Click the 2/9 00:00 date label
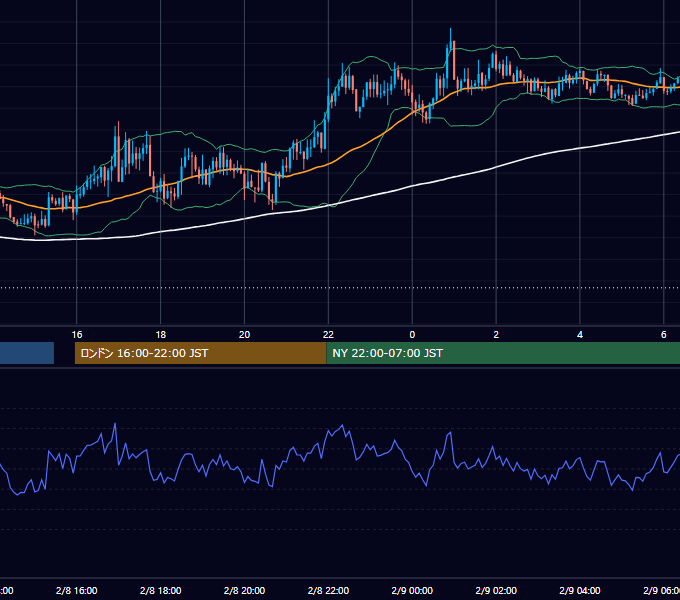This screenshot has width=680, height=600. pyautogui.click(x=412, y=590)
